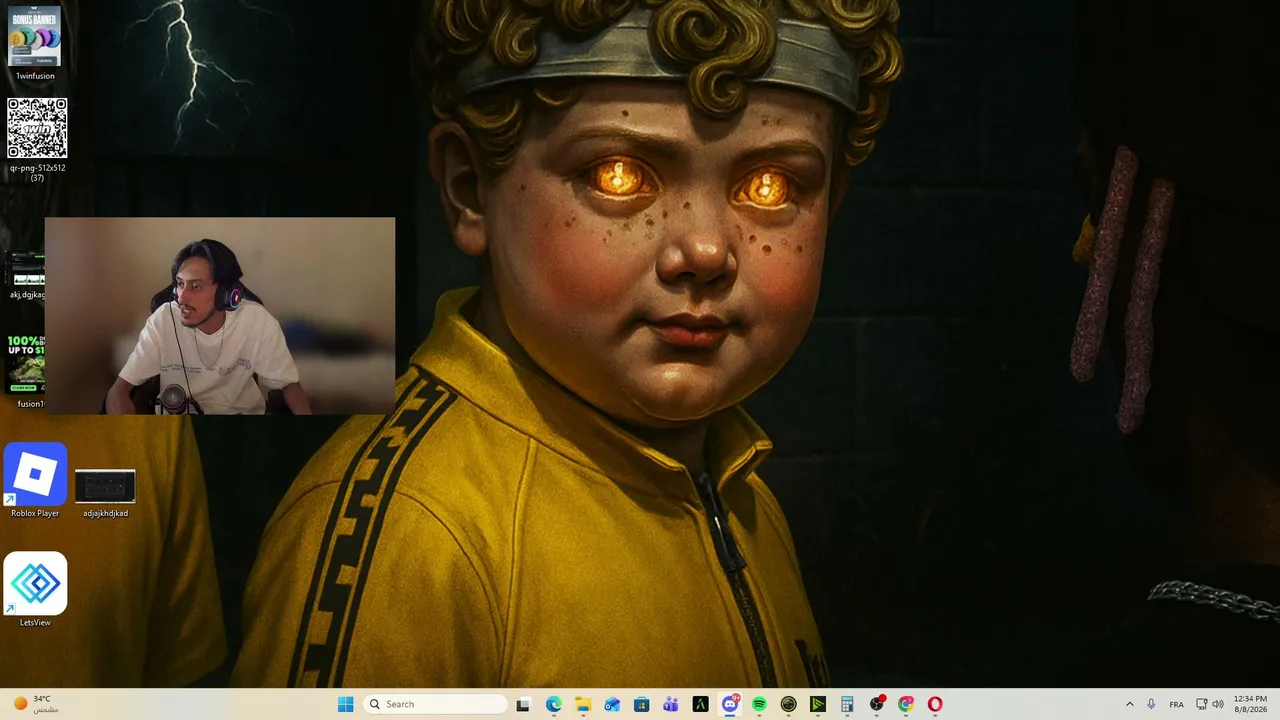Viewport: 1280px width, 720px height.
Task: Expand the hidden system tray icons
Action: 1130,704
